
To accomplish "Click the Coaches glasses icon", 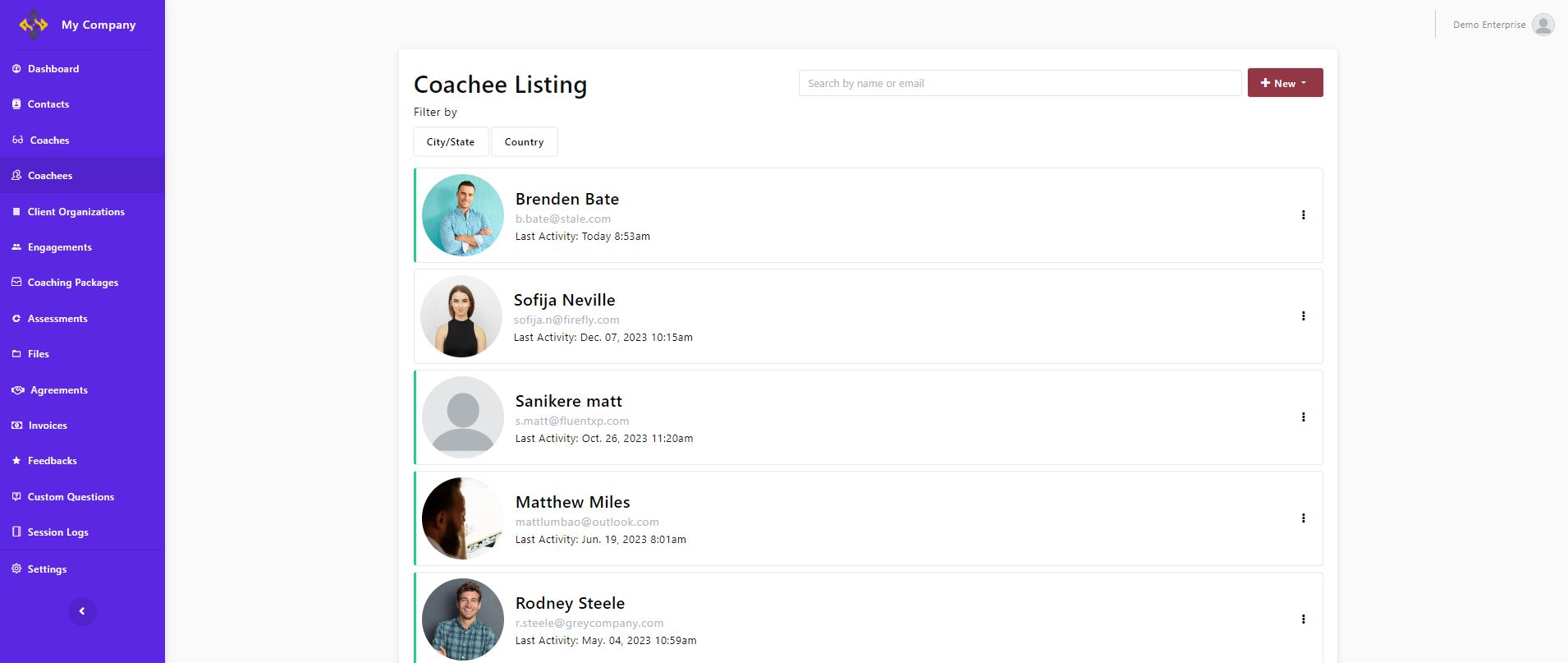I will point(17,140).
